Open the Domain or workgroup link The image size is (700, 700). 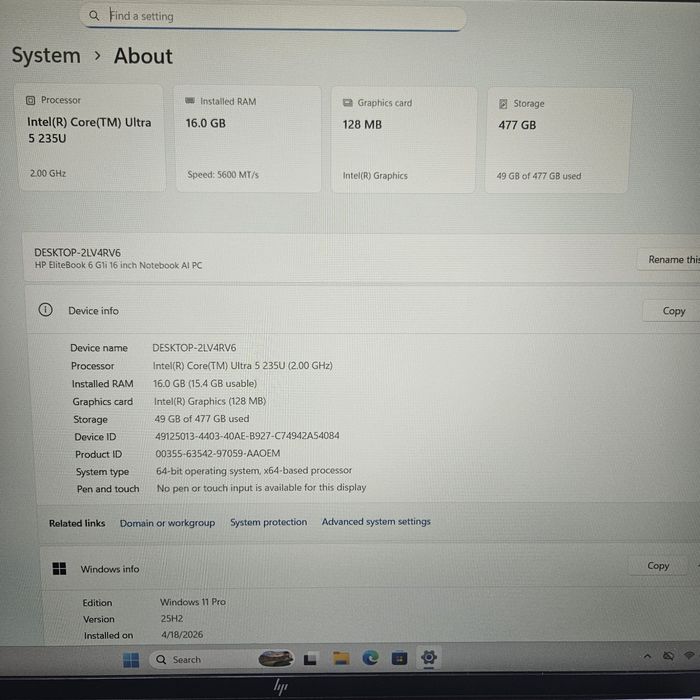[x=167, y=523]
